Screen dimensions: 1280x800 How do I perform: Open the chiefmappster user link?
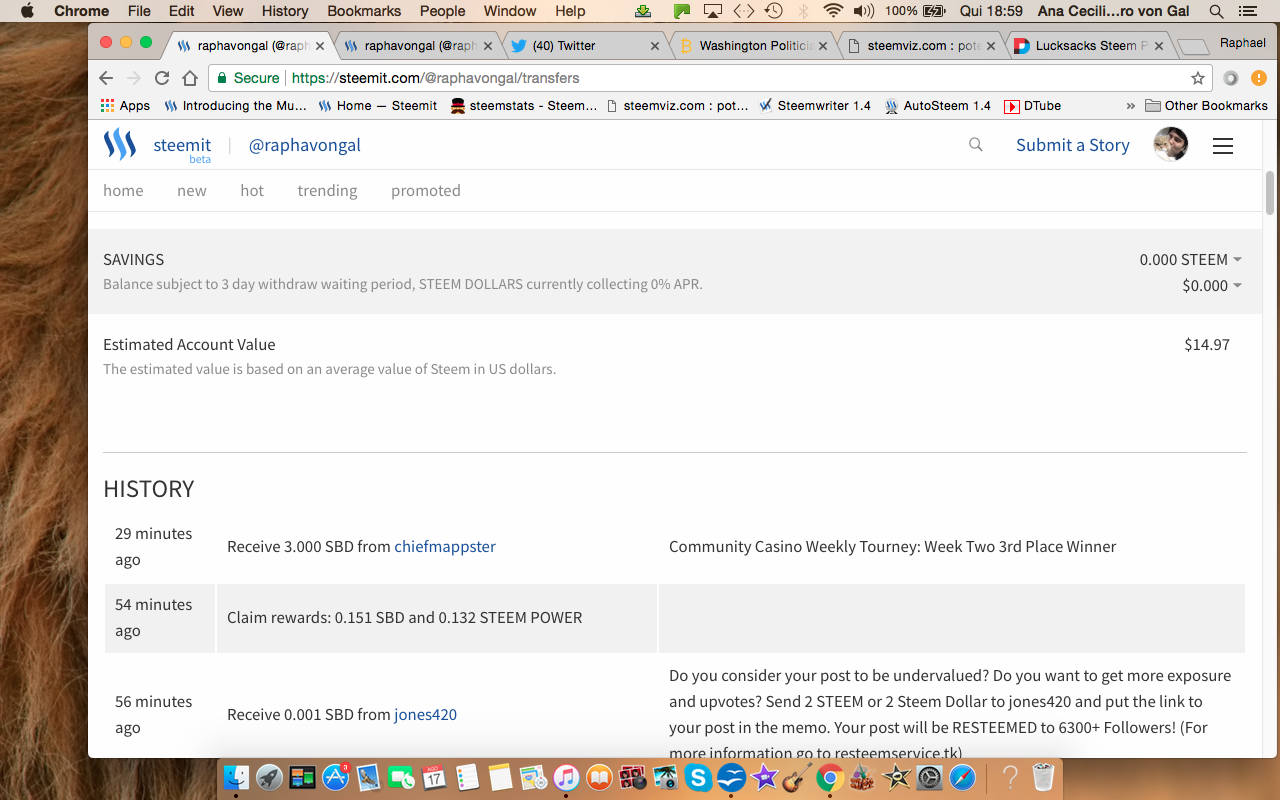445,546
